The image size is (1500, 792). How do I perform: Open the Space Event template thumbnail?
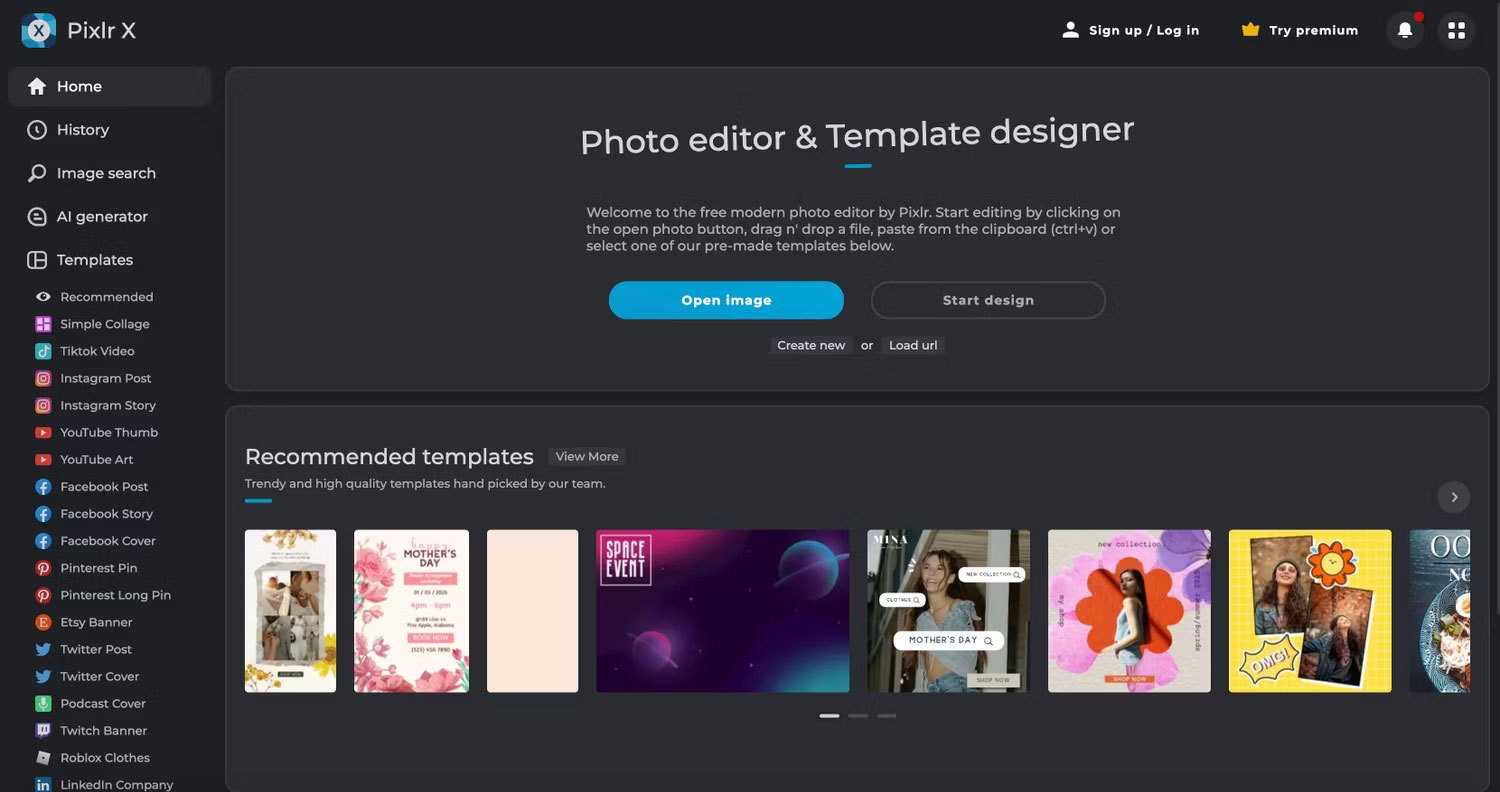[x=722, y=611]
